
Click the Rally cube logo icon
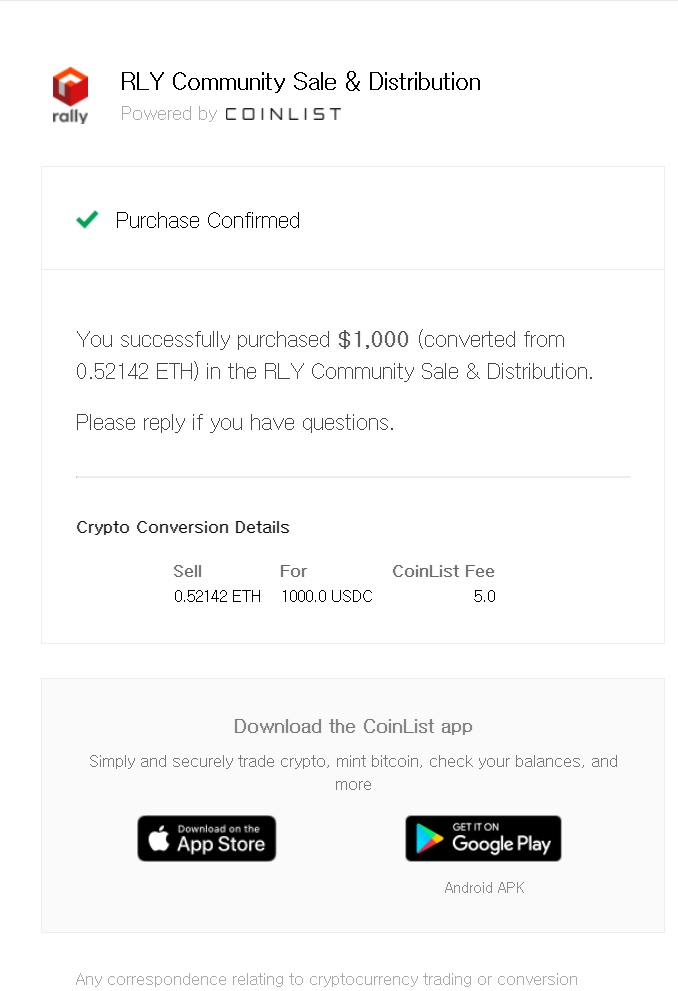pyautogui.click(x=70, y=86)
